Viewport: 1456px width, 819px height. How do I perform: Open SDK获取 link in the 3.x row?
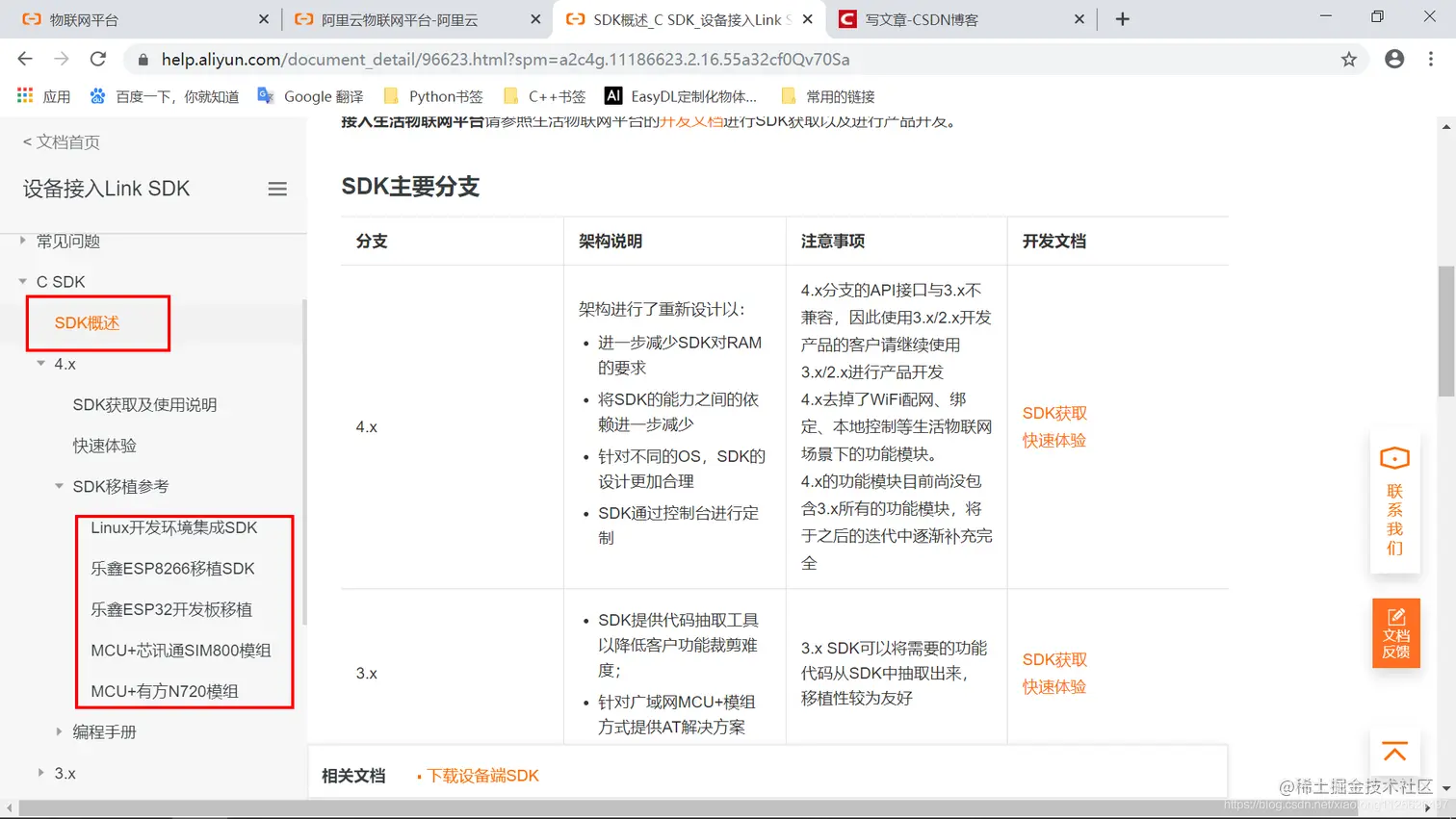click(x=1054, y=659)
